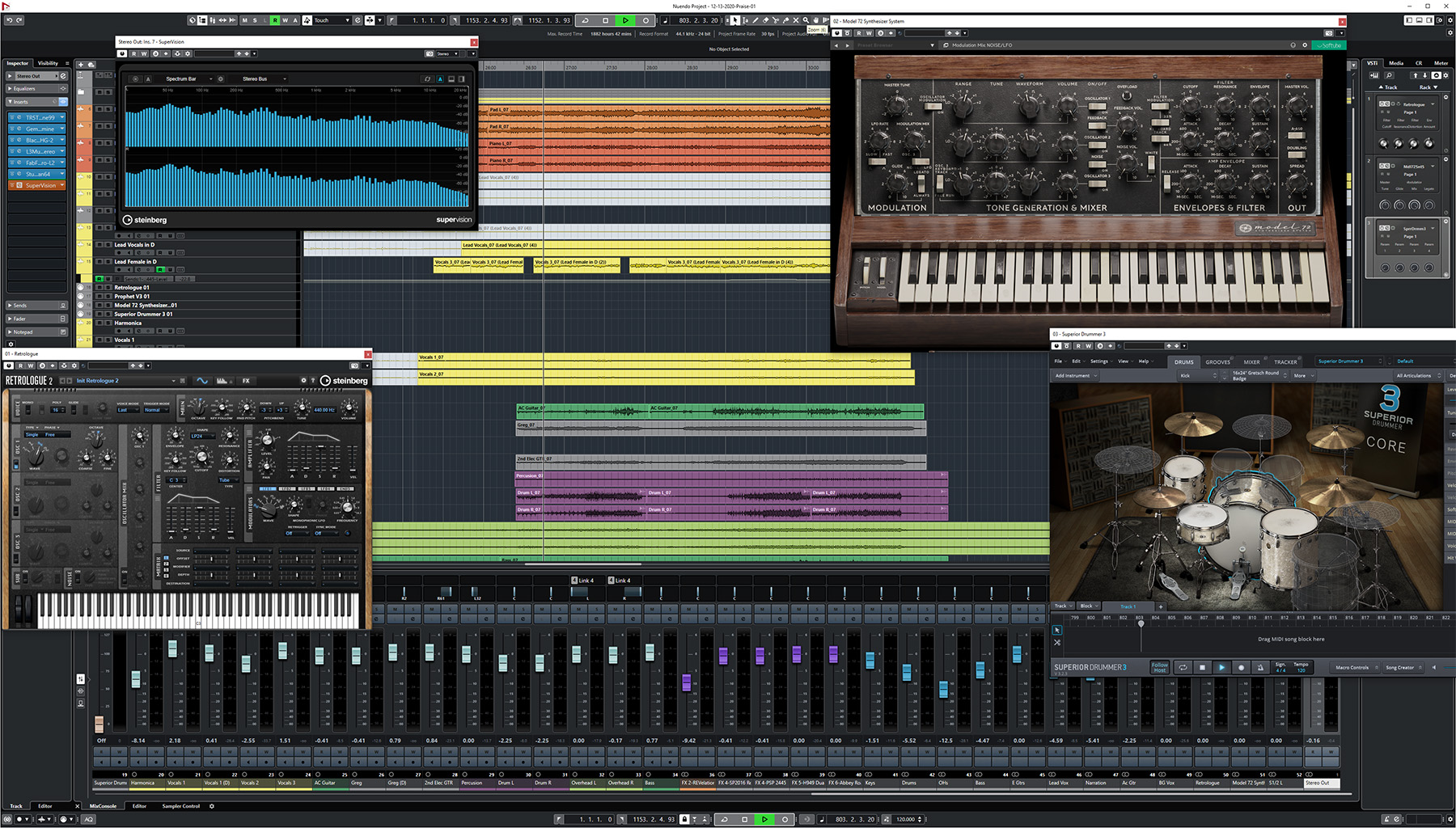
Task: Switch to the VSTi tab
Action: [1373, 63]
